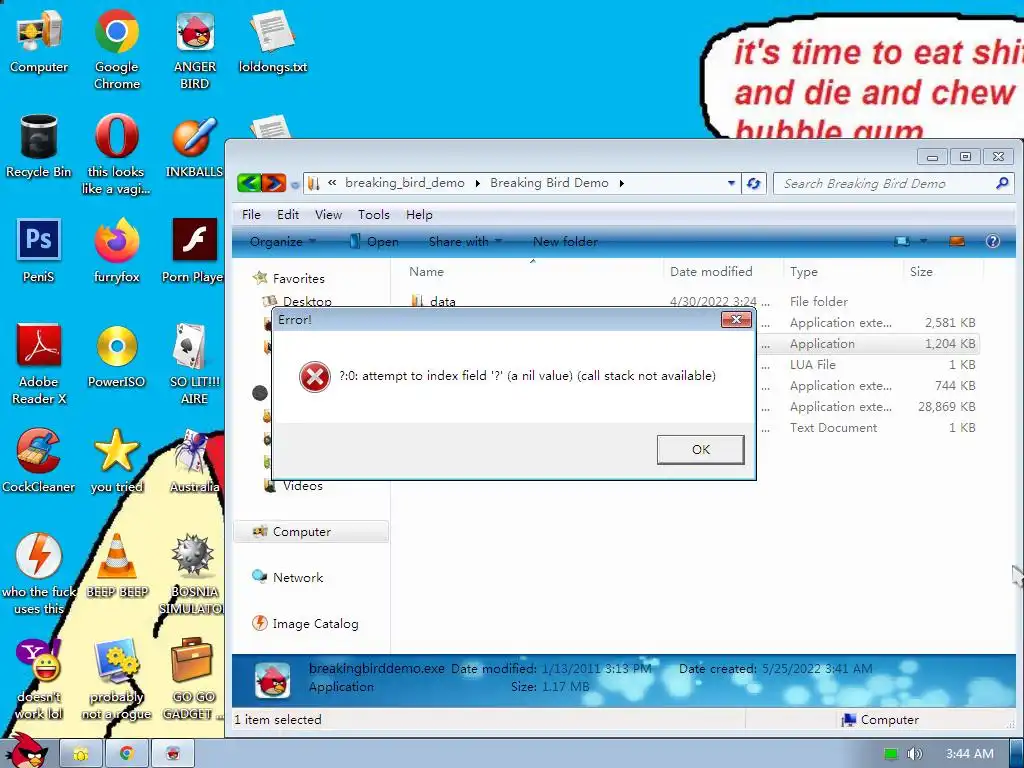Open loldongs.txt file on desktop

(273, 42)
